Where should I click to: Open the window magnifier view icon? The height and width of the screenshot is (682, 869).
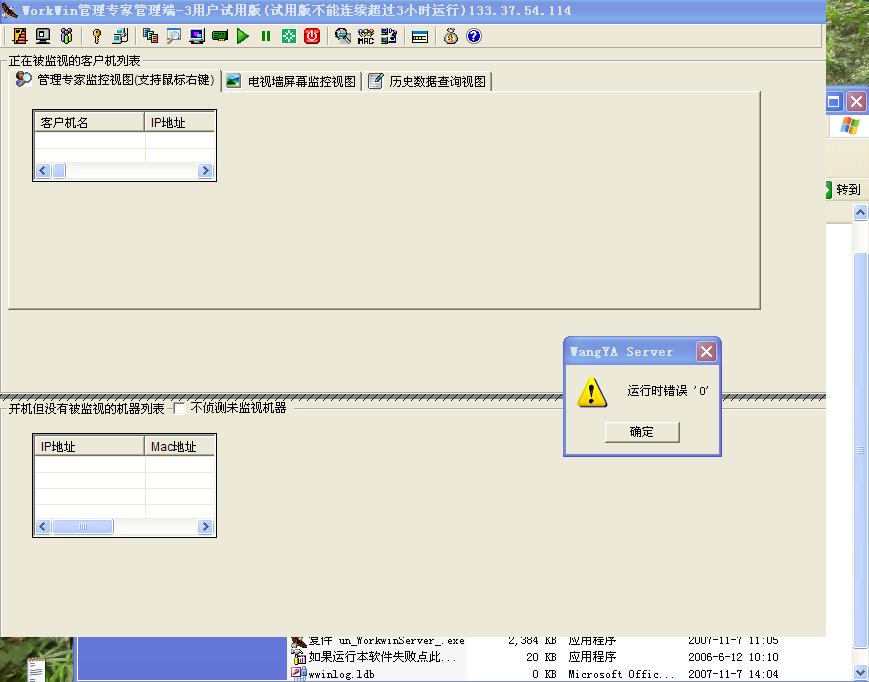click(173, 37)
